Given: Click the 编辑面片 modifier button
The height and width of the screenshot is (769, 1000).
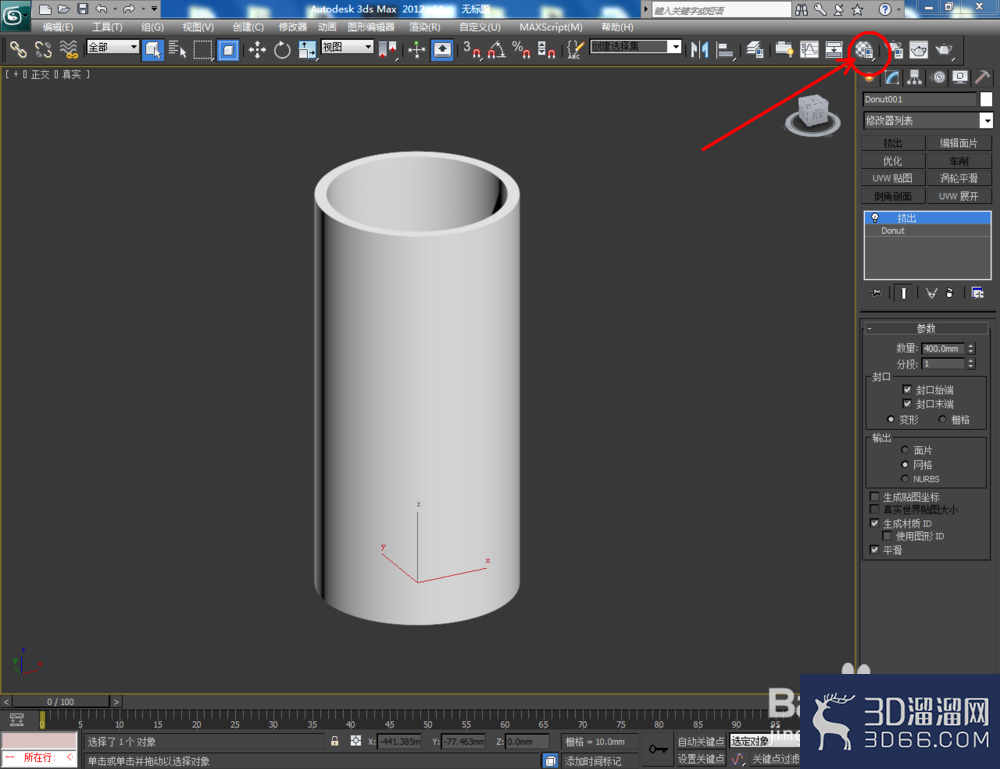Looking at the screenshot, I should 959,143.
